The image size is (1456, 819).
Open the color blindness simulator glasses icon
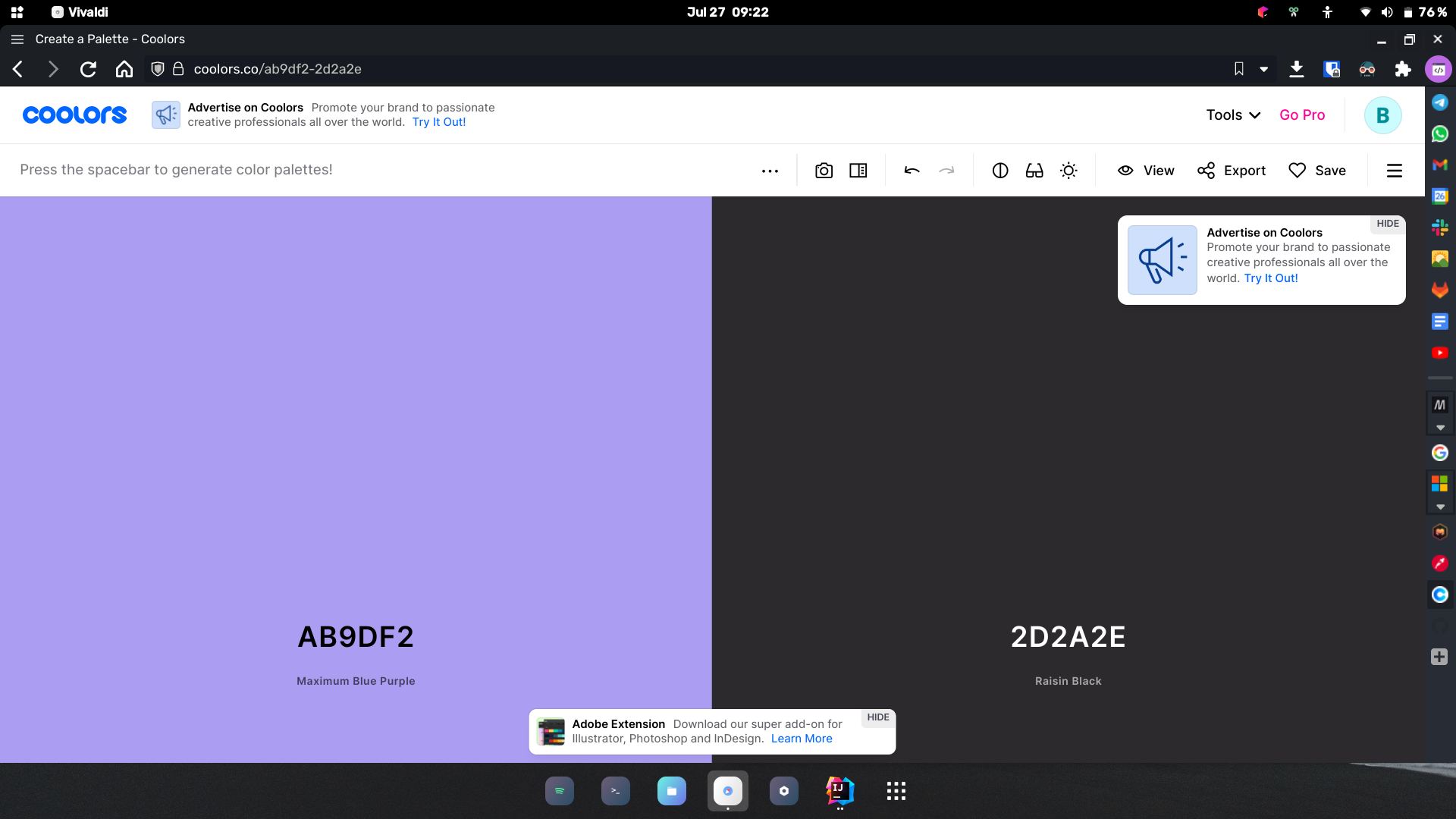click(1034, 170)
